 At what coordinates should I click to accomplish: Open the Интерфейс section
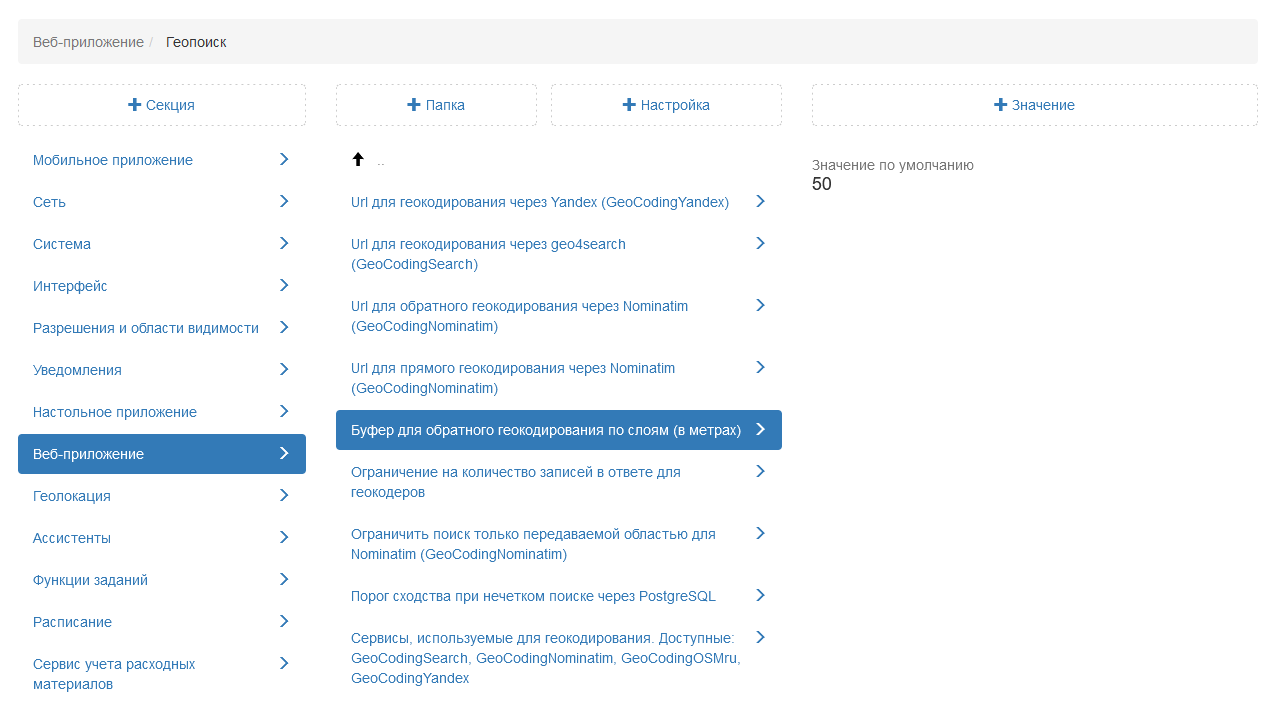(x=70, y=286)
